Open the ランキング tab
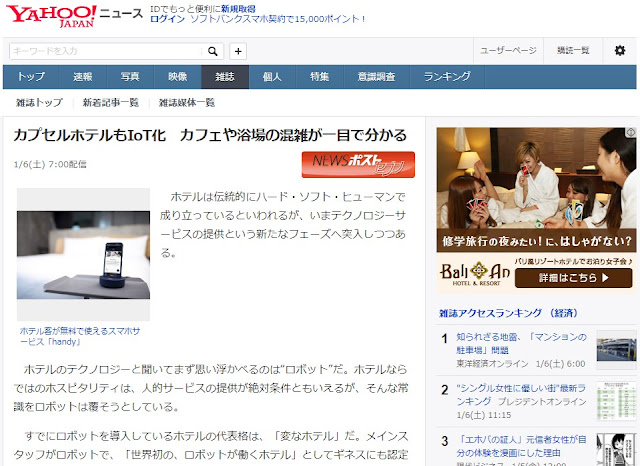Image resolution: width=640 pixels, height=466 pixels. [447, 77]
